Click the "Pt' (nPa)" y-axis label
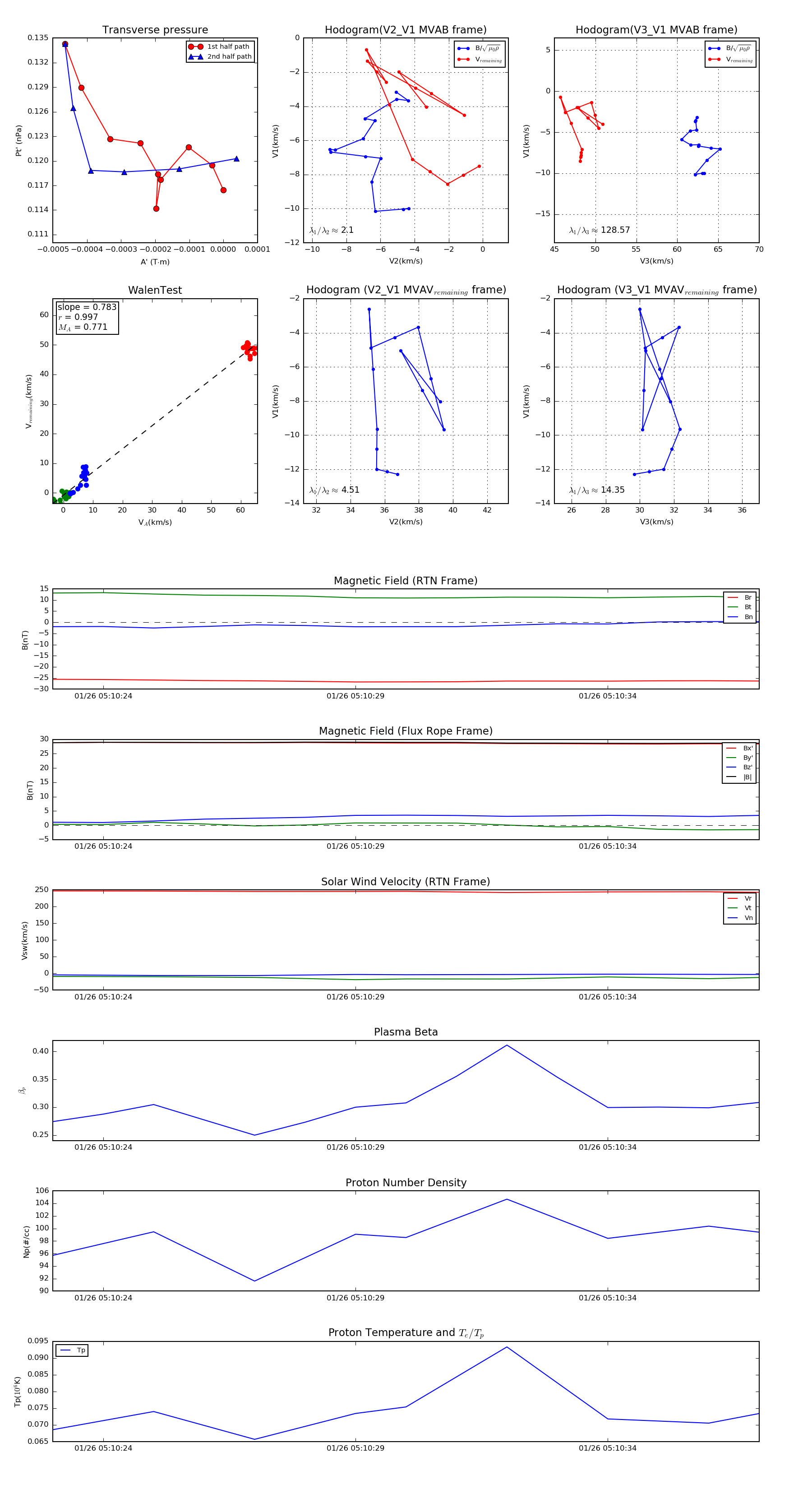 point(18,140)
